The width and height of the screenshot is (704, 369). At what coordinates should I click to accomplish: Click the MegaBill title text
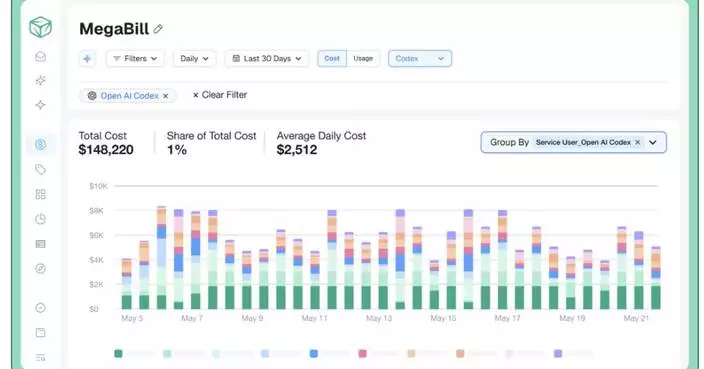(x=114, y=29)
